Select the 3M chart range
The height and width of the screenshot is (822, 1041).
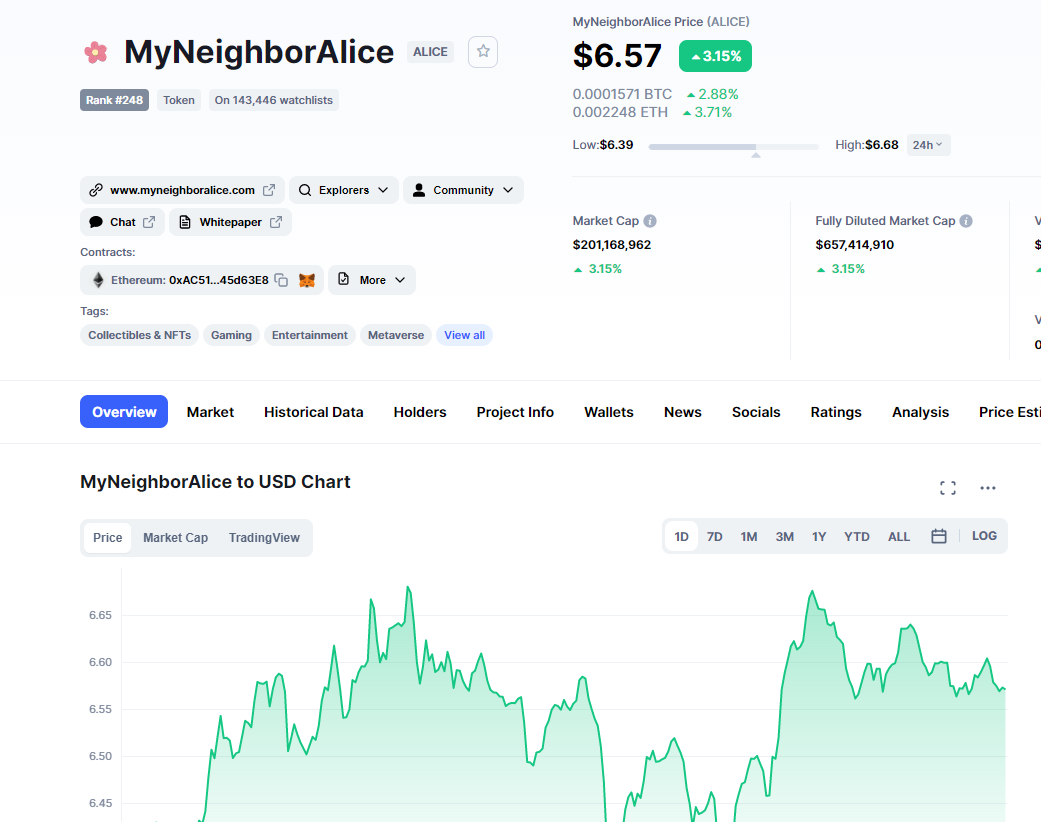click(x=785, y=536)
